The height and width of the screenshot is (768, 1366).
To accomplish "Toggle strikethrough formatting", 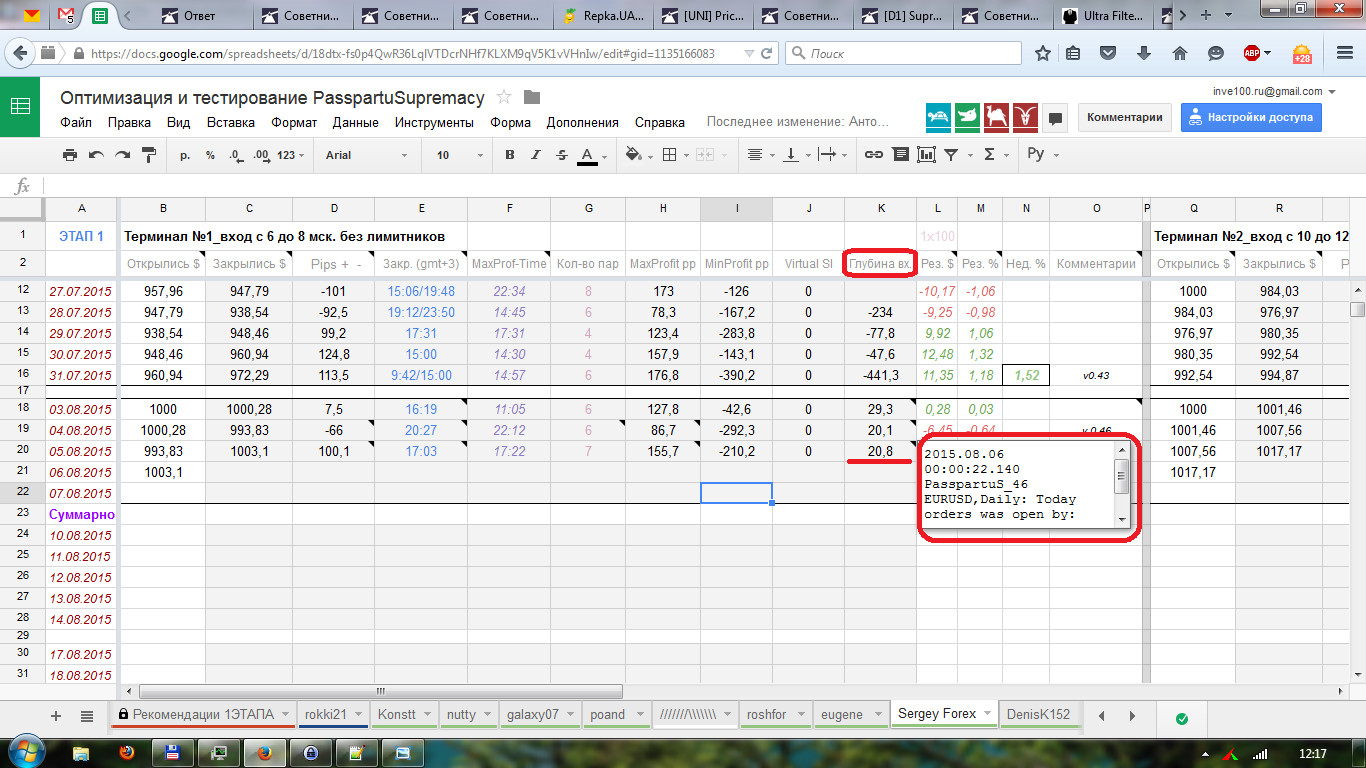I will click(561, 155).
